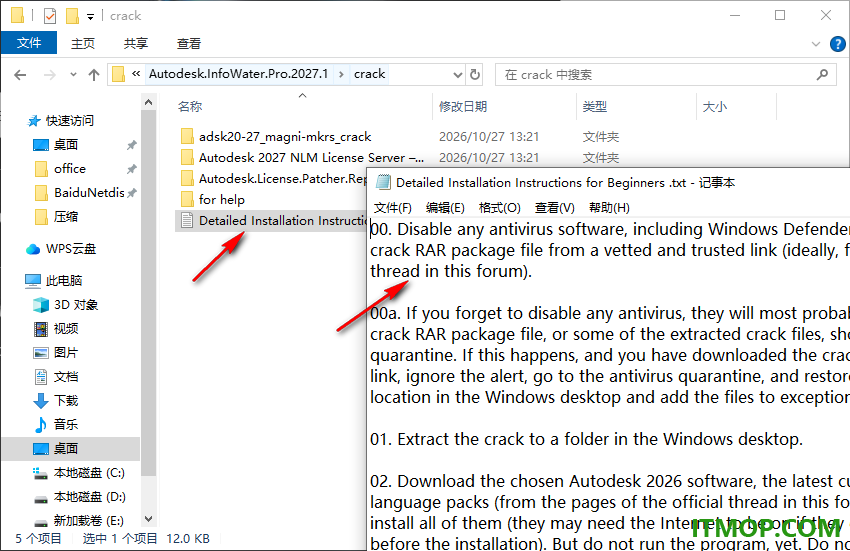Switch to the 查看 ribbon tab

[189, 43]
